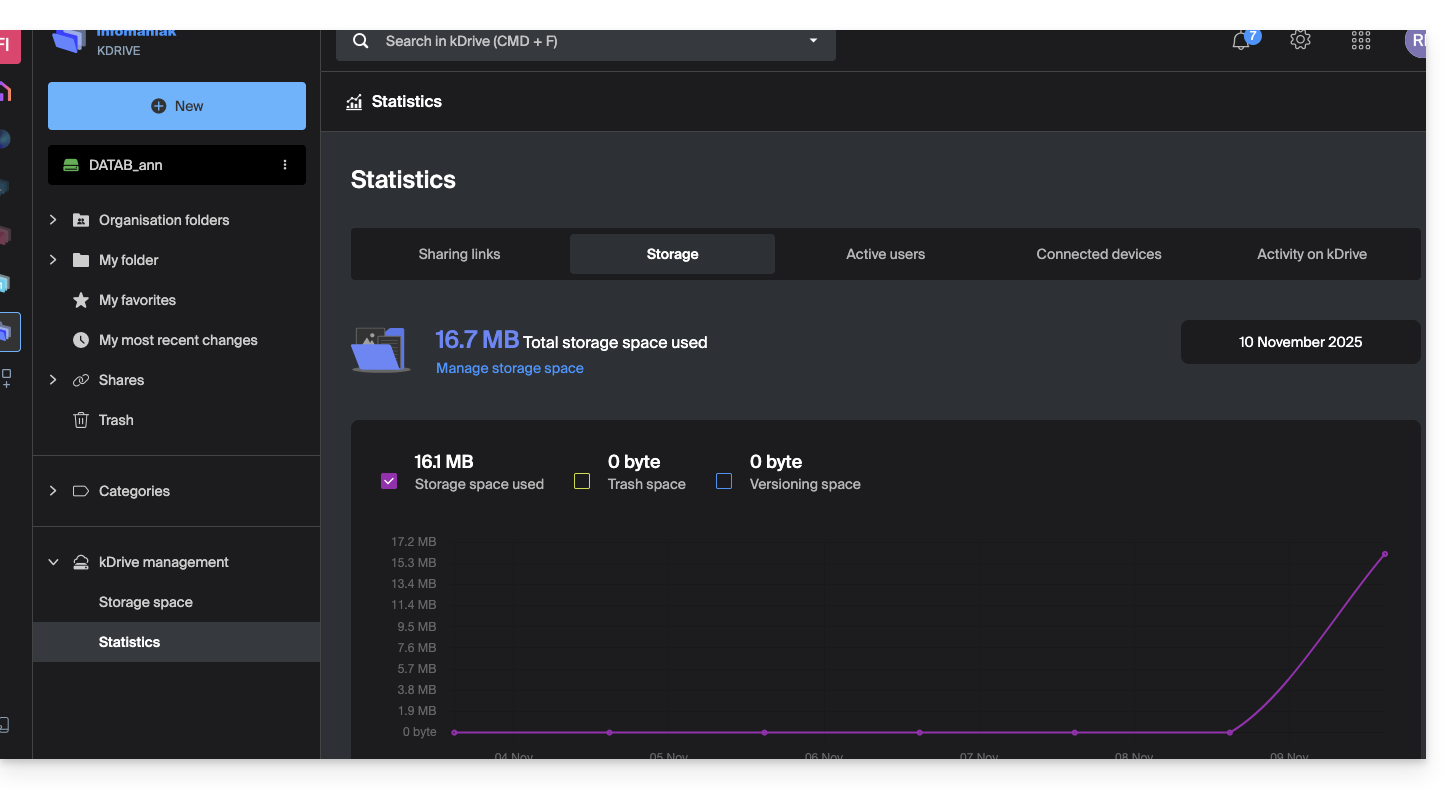
Task: Click the user avatar icon
Action: coord(1415,41)
